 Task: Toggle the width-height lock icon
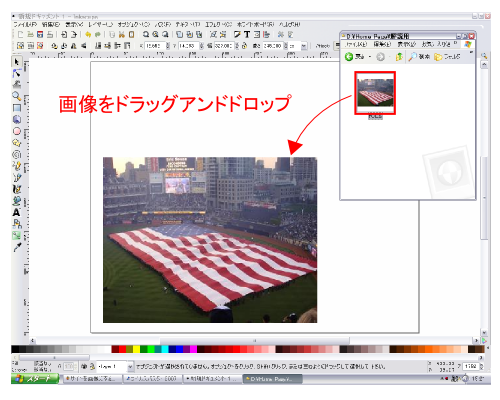tap(244, 46)
